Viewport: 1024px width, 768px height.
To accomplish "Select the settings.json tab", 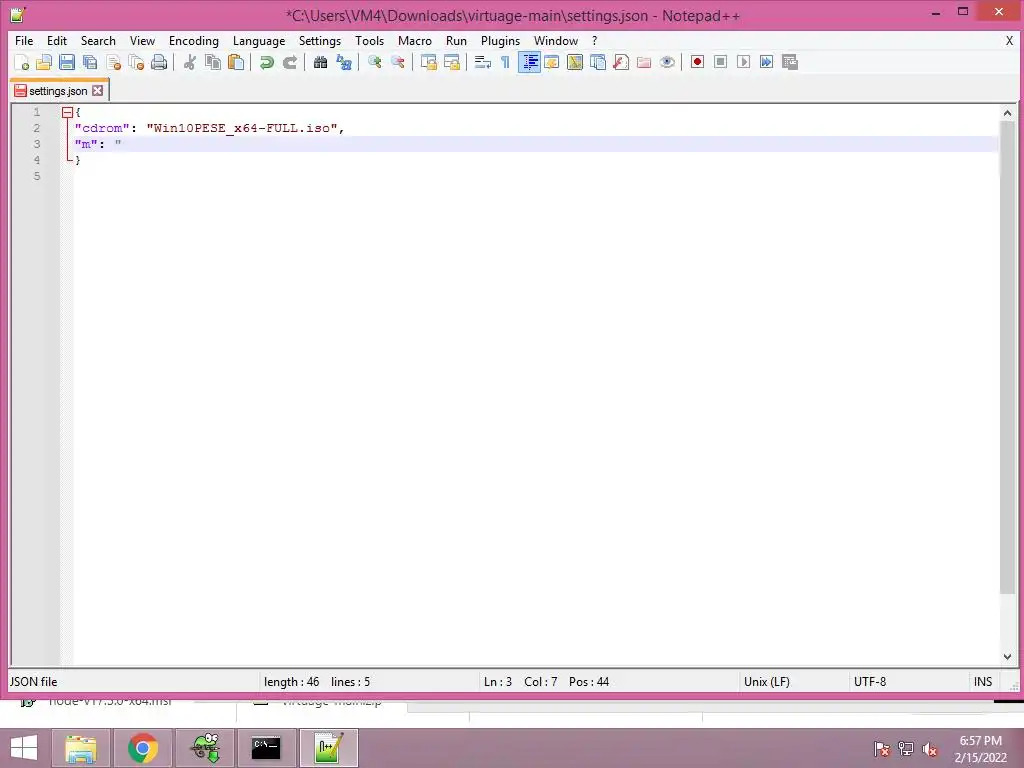I will (x=57, y=91).
